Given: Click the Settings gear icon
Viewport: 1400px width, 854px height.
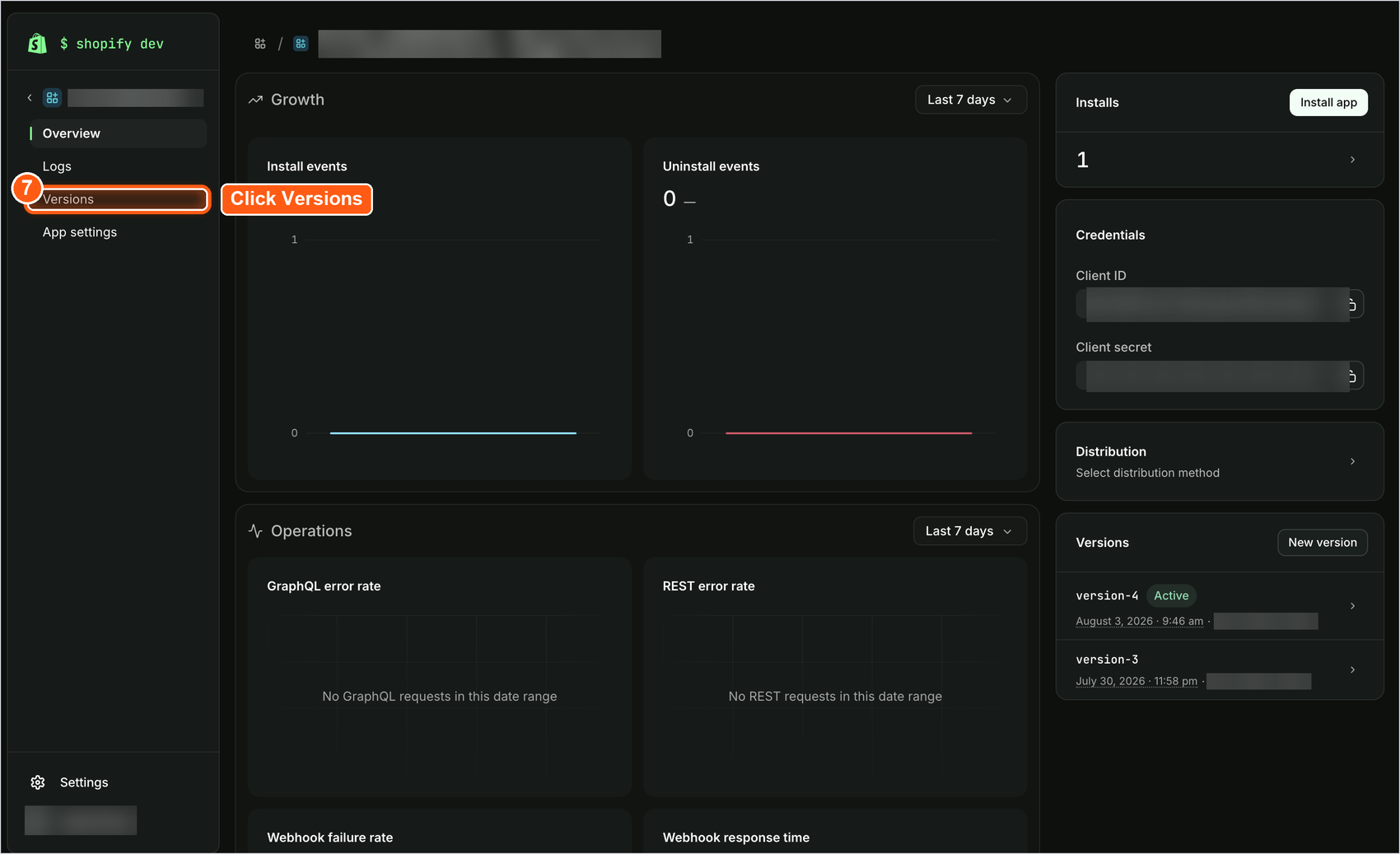Looking at the screenshot, I should point(38,782).
